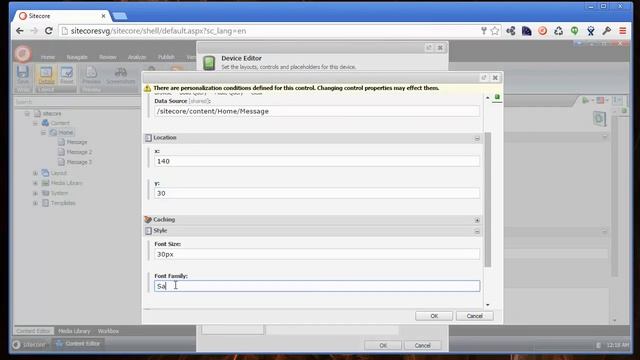
Task: Open the Chrome hamburger menu
Action: tap(622, 31)
